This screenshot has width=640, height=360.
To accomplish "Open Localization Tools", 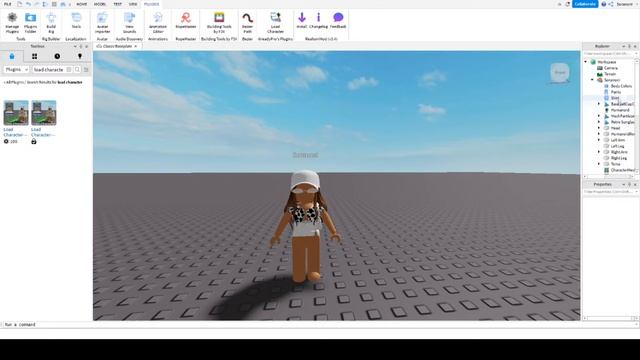I will pyautogui.click(x=76, y=21).
